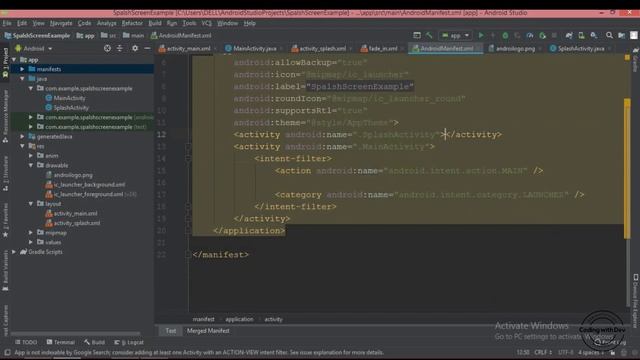Collapse the drawable folder
The height and width of the screenshot is (360, 640).
31,165
